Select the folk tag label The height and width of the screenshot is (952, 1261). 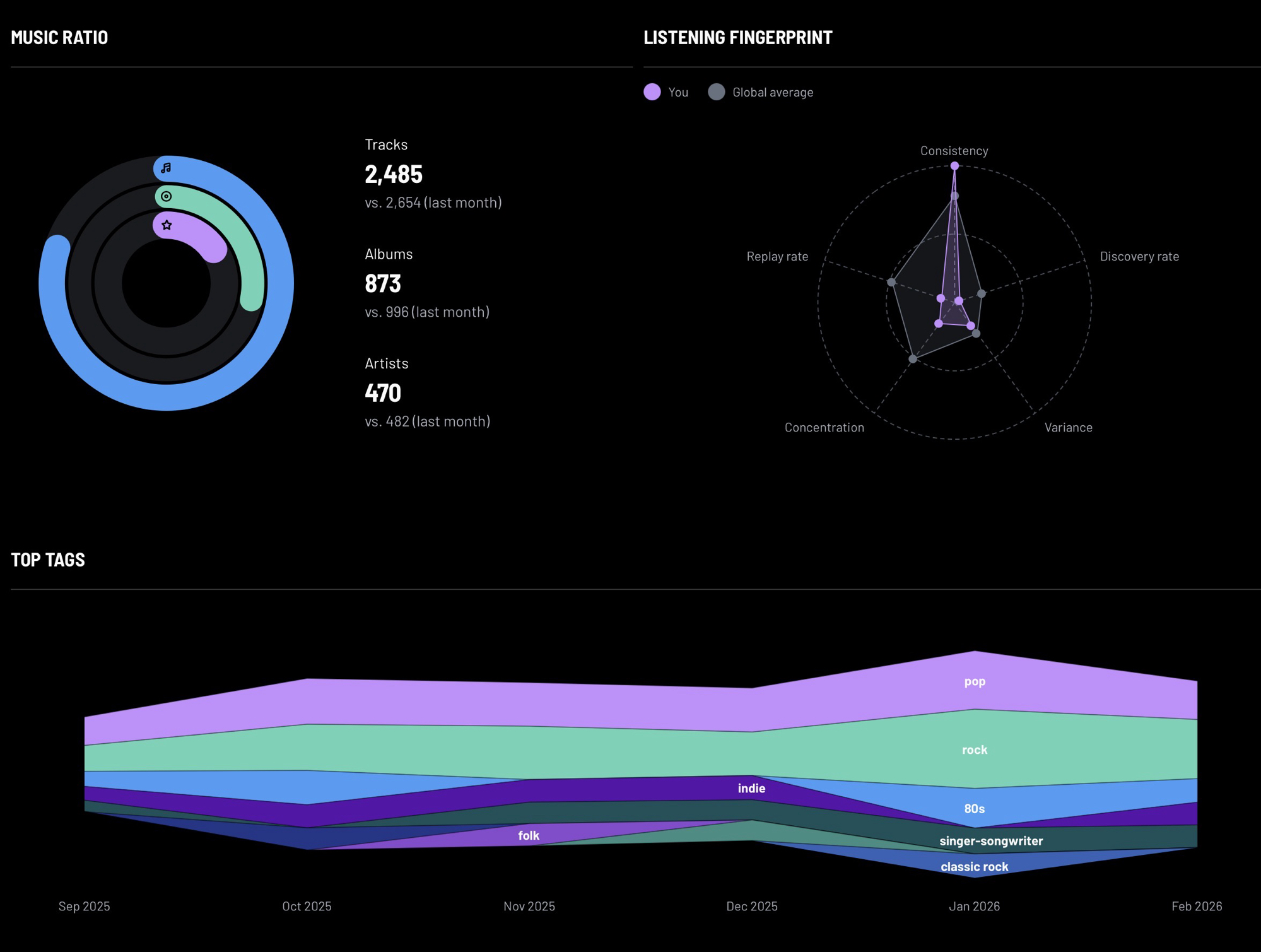pyautogui.click(x=529, y=835)
